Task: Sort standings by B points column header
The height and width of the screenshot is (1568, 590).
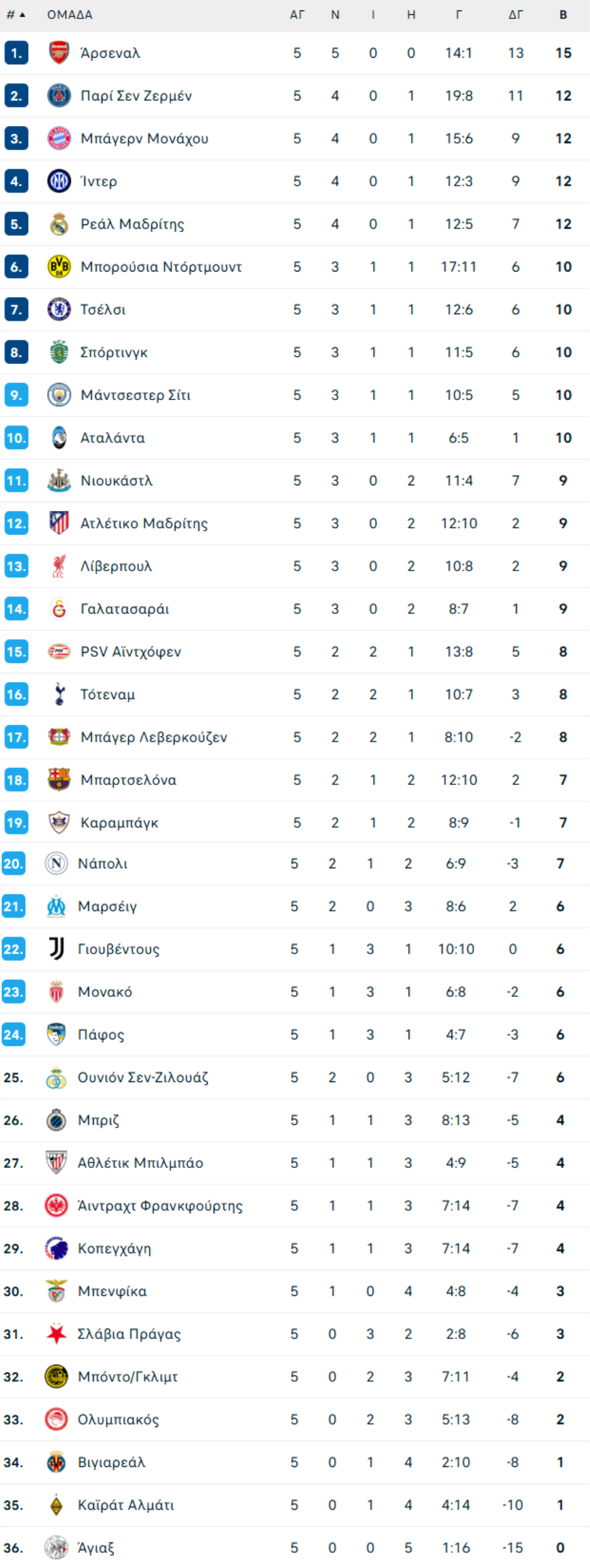Action: [x=563, y=14]
